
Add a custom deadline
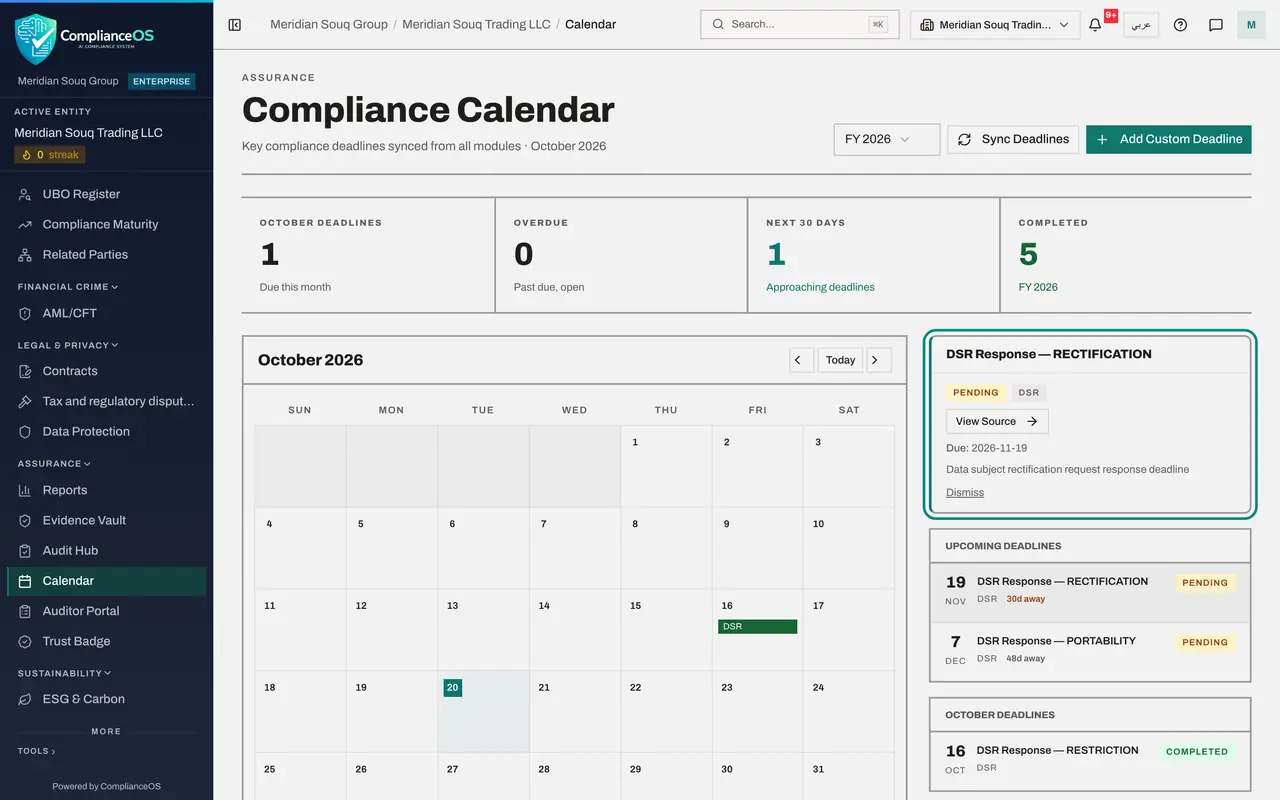(1169, 139)
